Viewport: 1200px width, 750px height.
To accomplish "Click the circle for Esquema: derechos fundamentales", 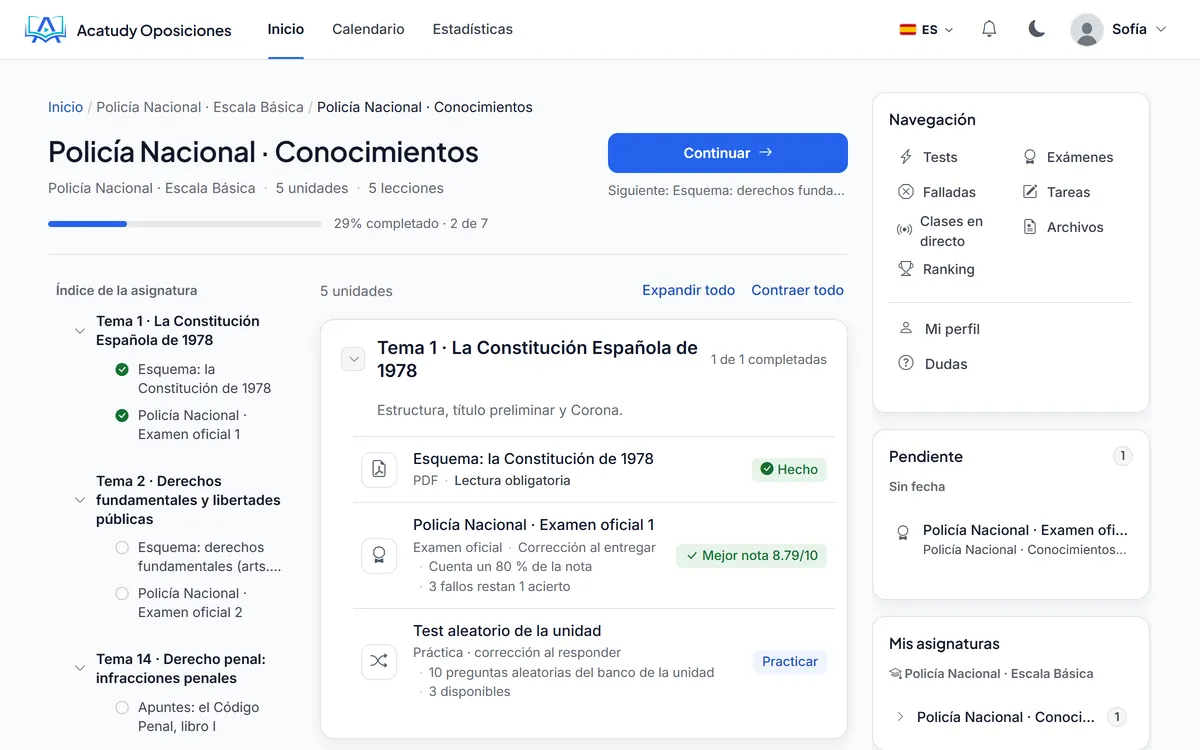I will pyautogui.click(x=122, y=548).
